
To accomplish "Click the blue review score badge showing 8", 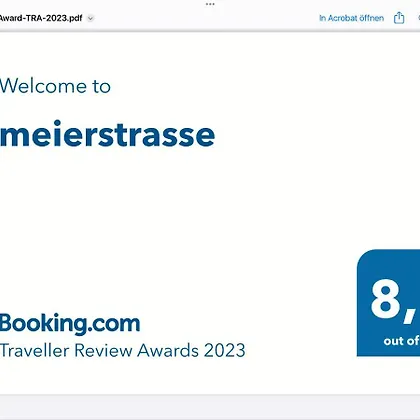I will [x=388, y=303].
